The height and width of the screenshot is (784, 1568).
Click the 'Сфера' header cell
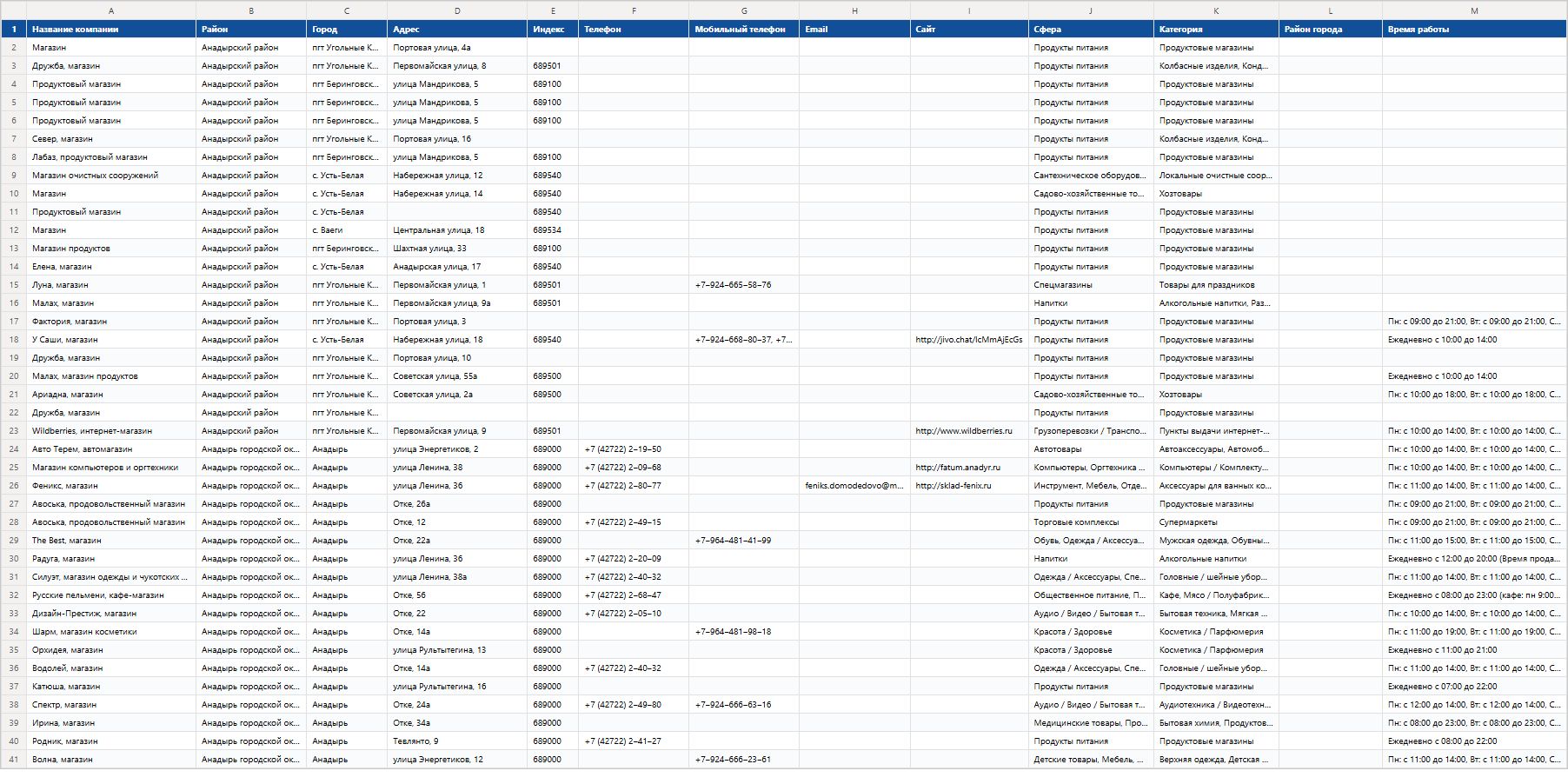1091,30
